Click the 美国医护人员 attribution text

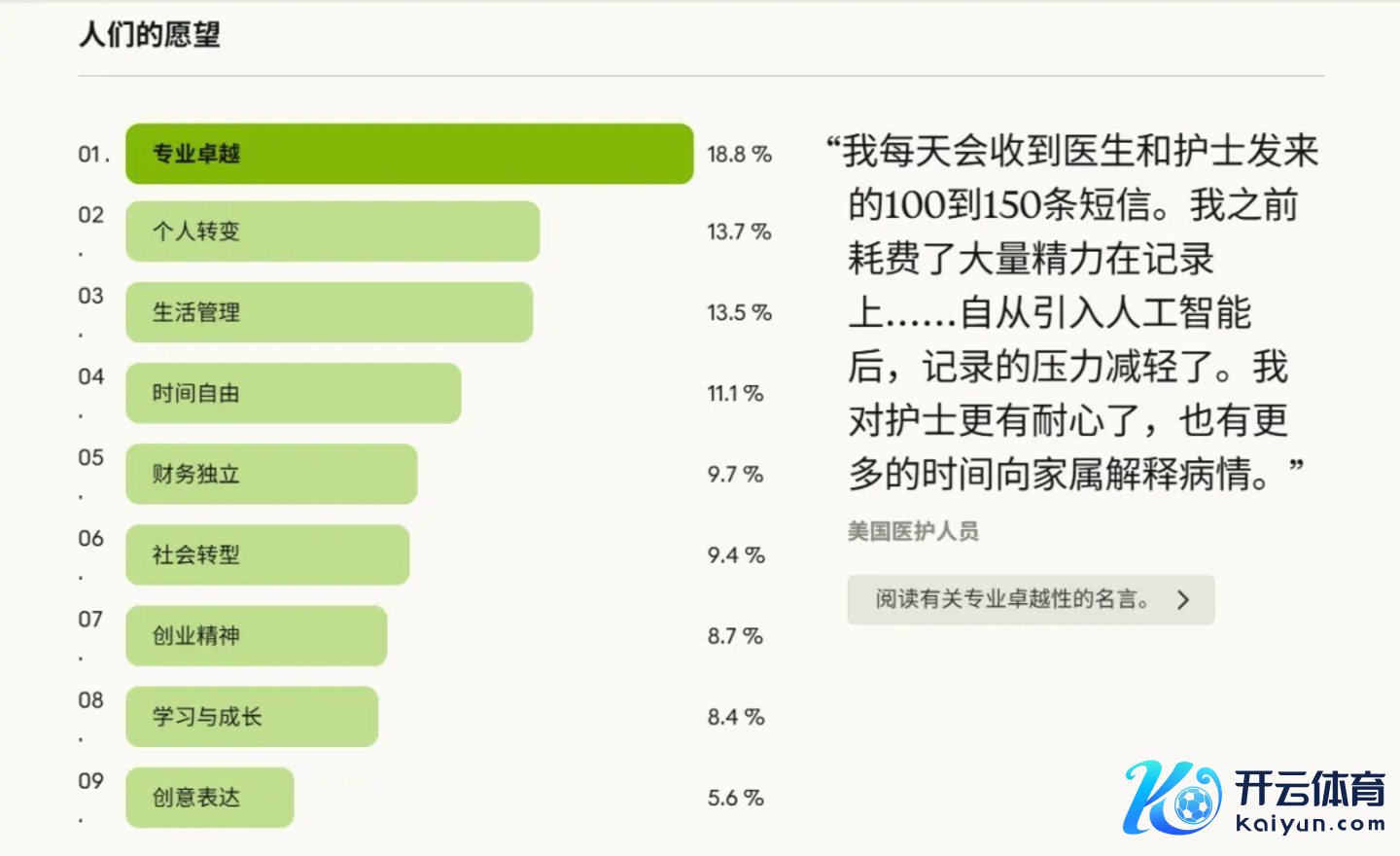(x=913, y=531)
